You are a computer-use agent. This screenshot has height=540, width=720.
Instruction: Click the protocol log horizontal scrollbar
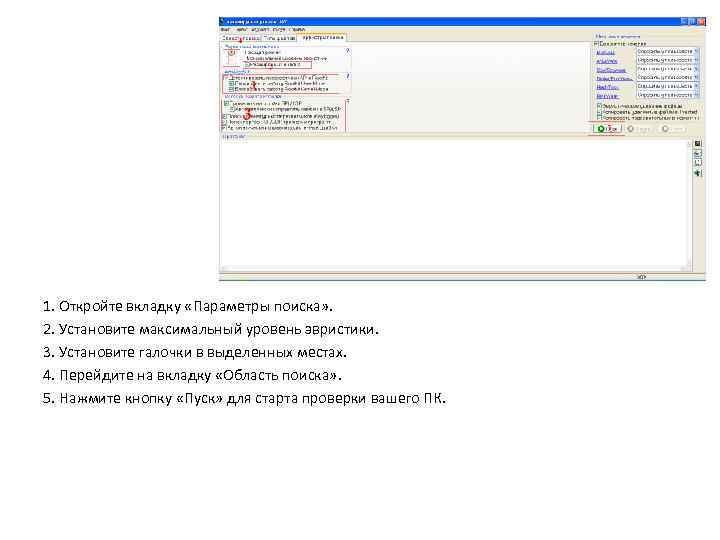click(x=456, y=268)
